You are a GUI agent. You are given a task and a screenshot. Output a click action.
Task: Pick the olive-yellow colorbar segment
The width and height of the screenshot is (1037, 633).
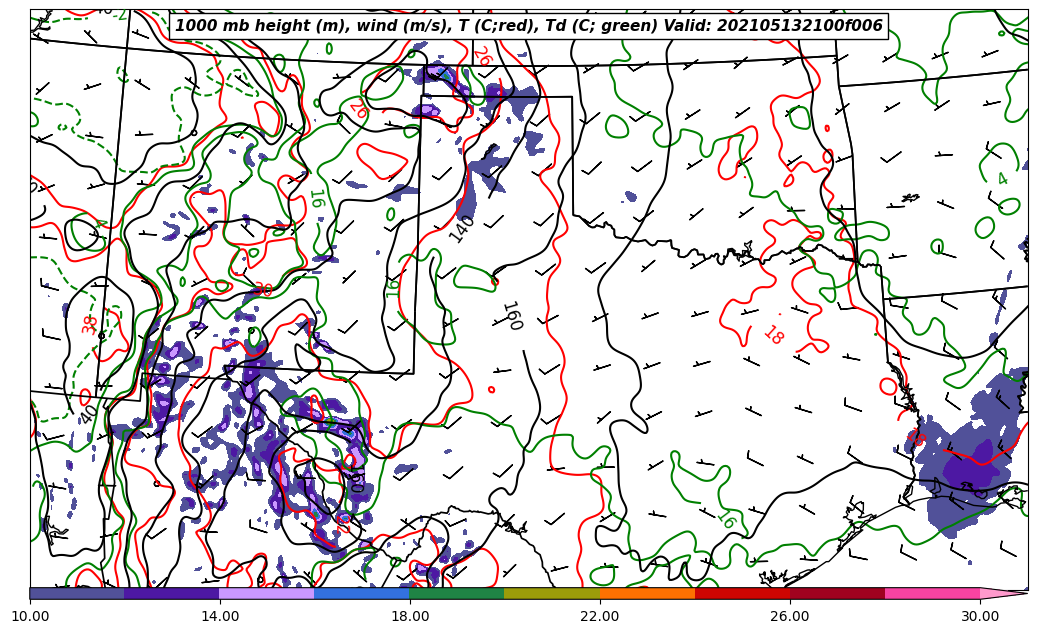pos(552,593)
